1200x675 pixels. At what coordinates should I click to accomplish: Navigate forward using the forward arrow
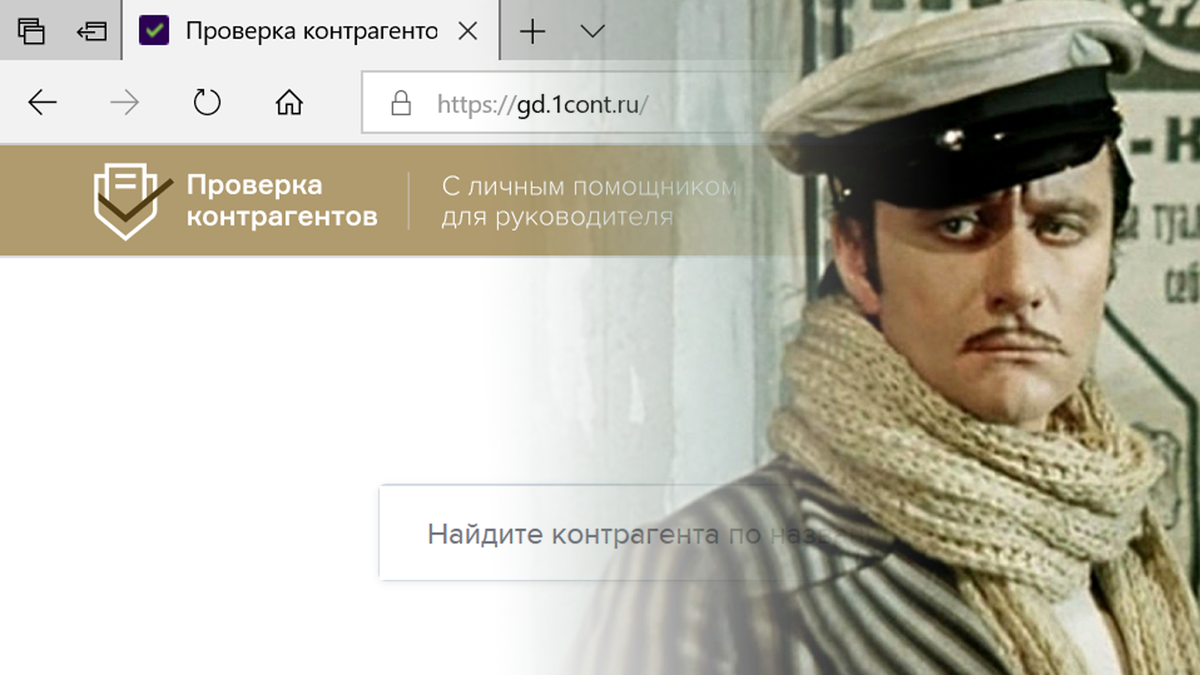click(122, 101)
